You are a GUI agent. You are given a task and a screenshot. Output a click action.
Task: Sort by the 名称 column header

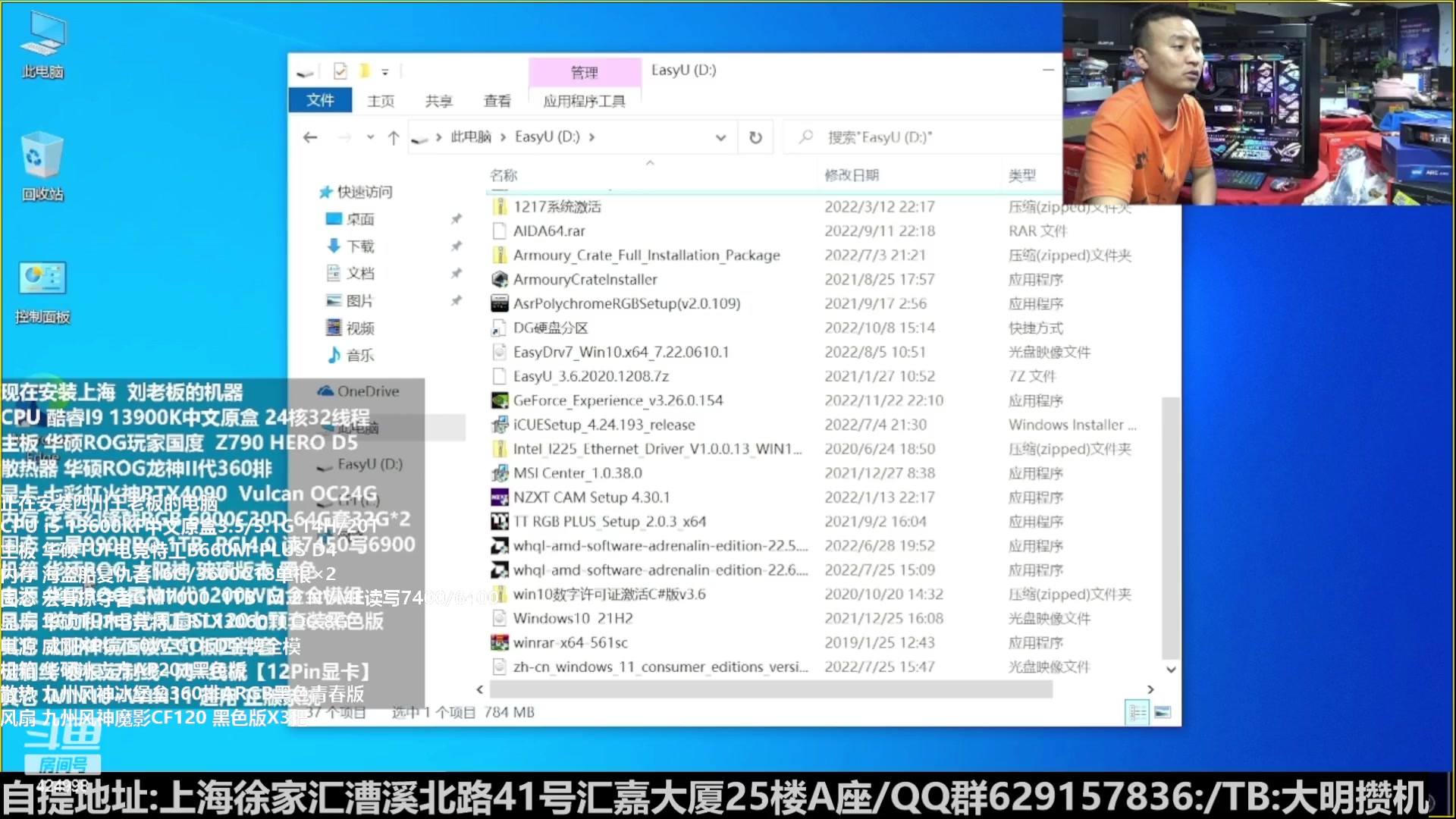(504, 175)
